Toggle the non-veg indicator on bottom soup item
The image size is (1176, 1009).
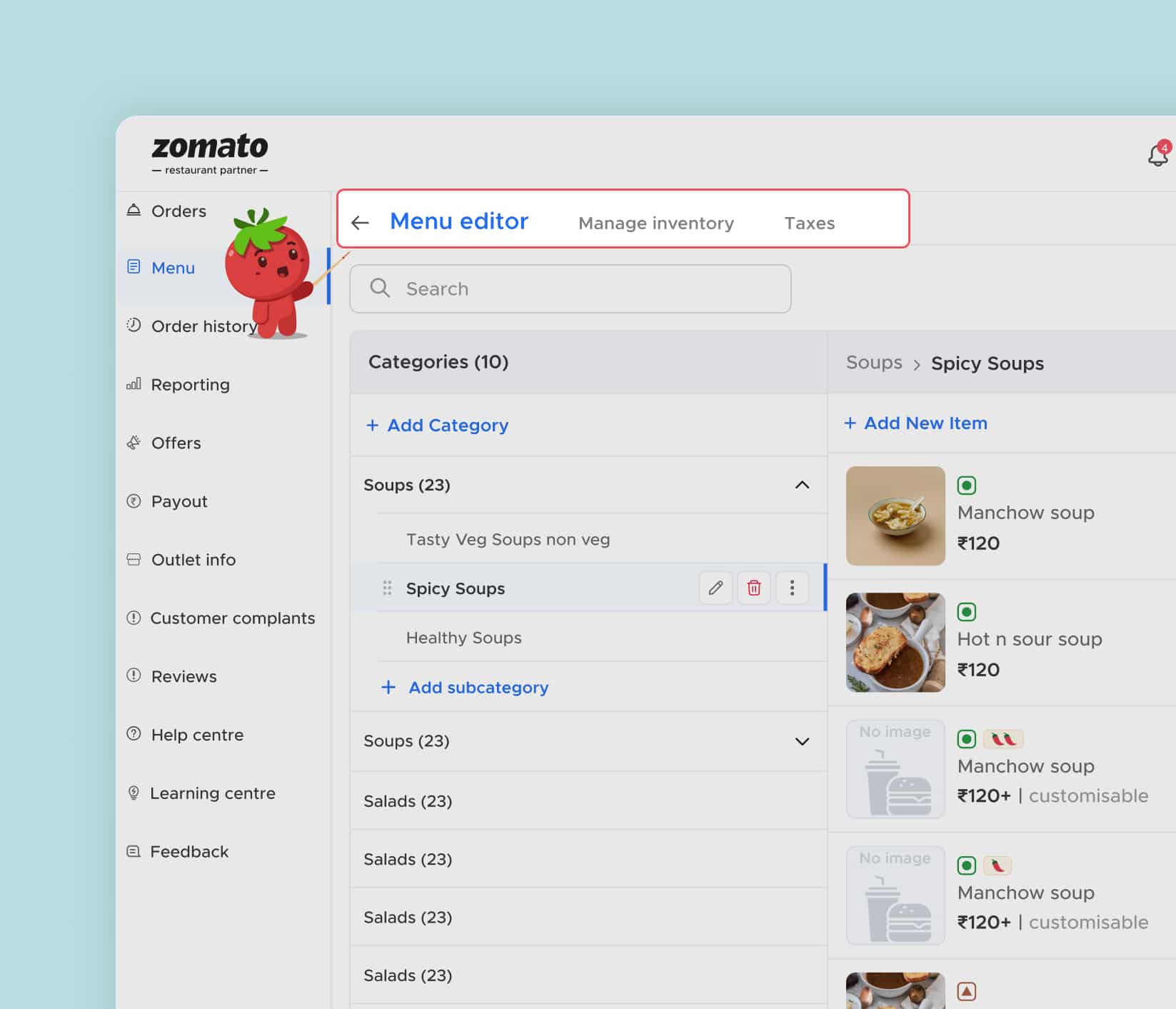coord(966,990)
